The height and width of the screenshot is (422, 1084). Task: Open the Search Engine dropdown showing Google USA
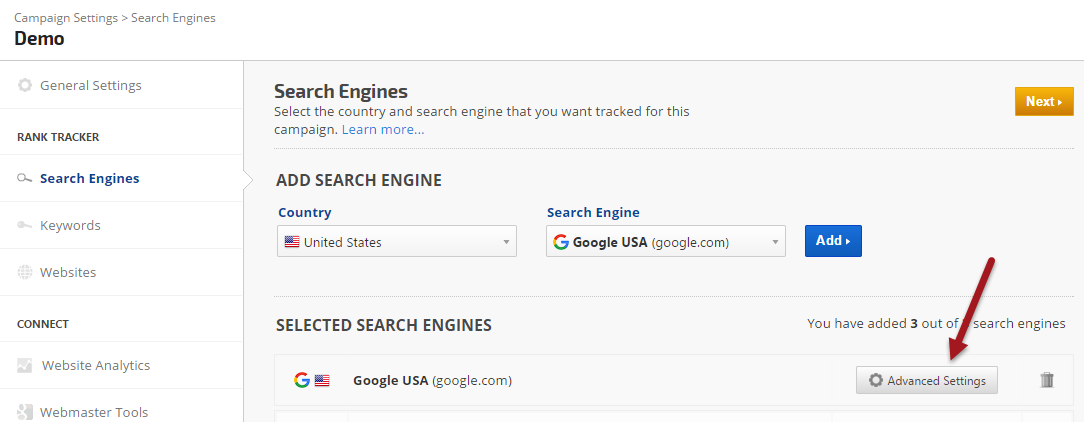pos(665,242)
